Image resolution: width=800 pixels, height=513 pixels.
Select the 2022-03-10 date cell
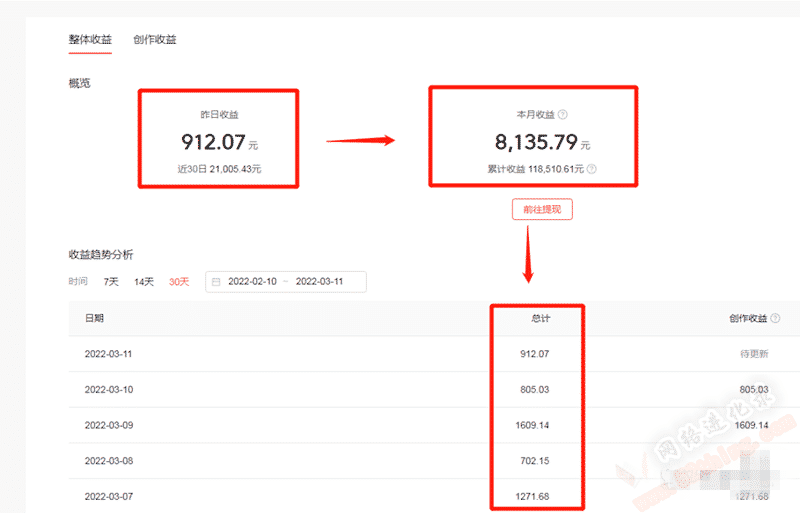click(109, 389)
